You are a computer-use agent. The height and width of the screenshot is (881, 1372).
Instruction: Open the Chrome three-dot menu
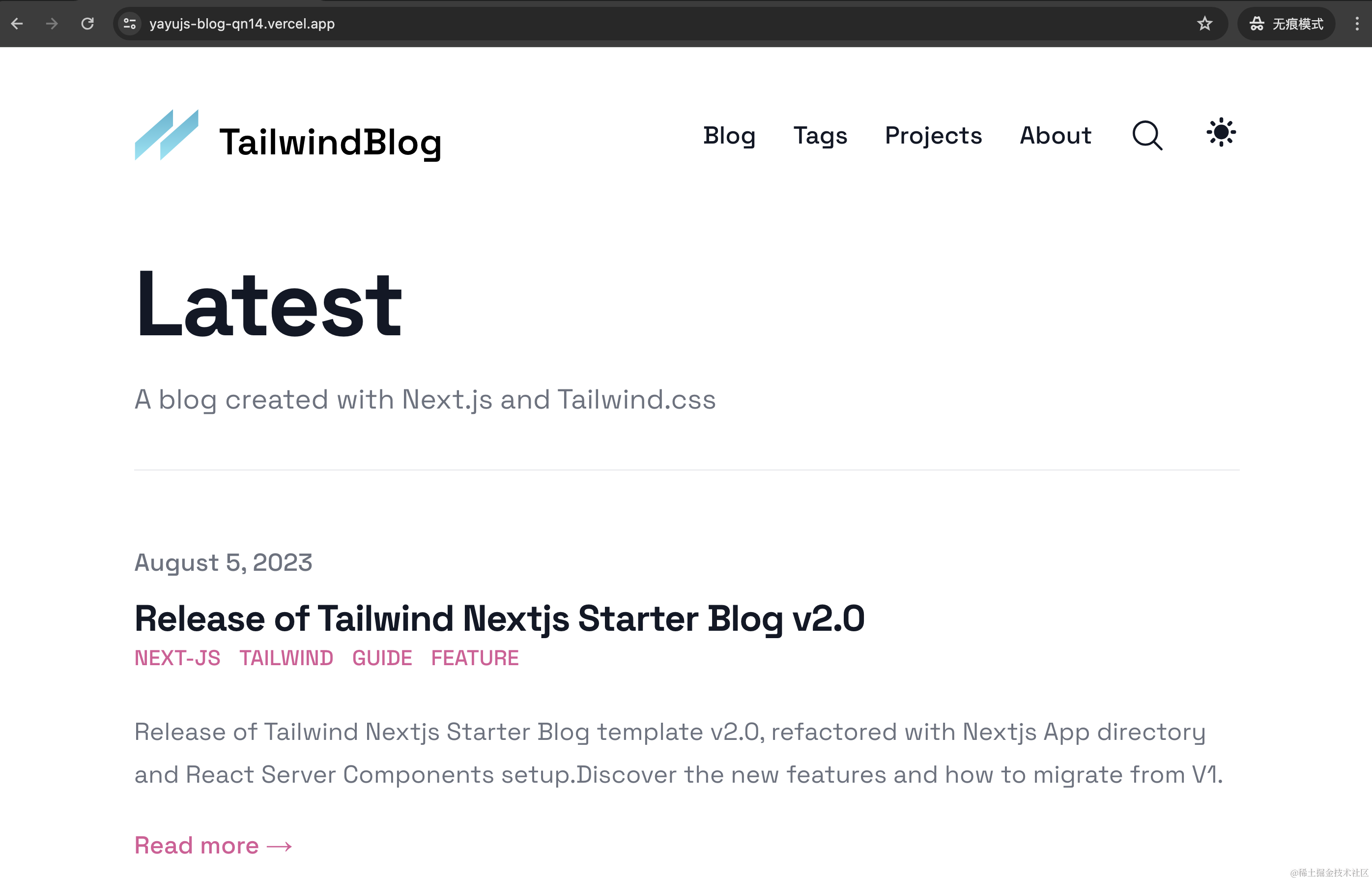[1357, 24]
